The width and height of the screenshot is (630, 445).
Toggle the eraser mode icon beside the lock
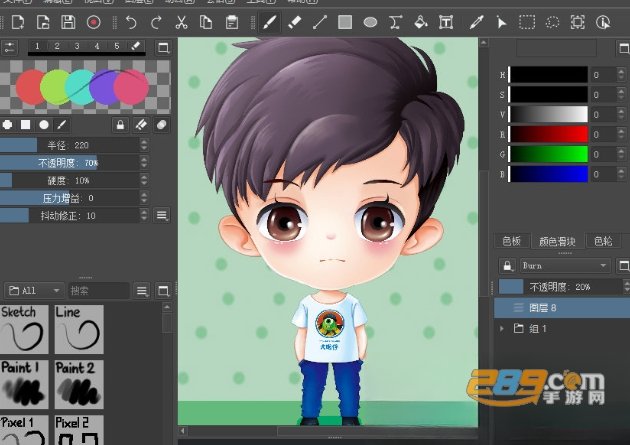141,125
